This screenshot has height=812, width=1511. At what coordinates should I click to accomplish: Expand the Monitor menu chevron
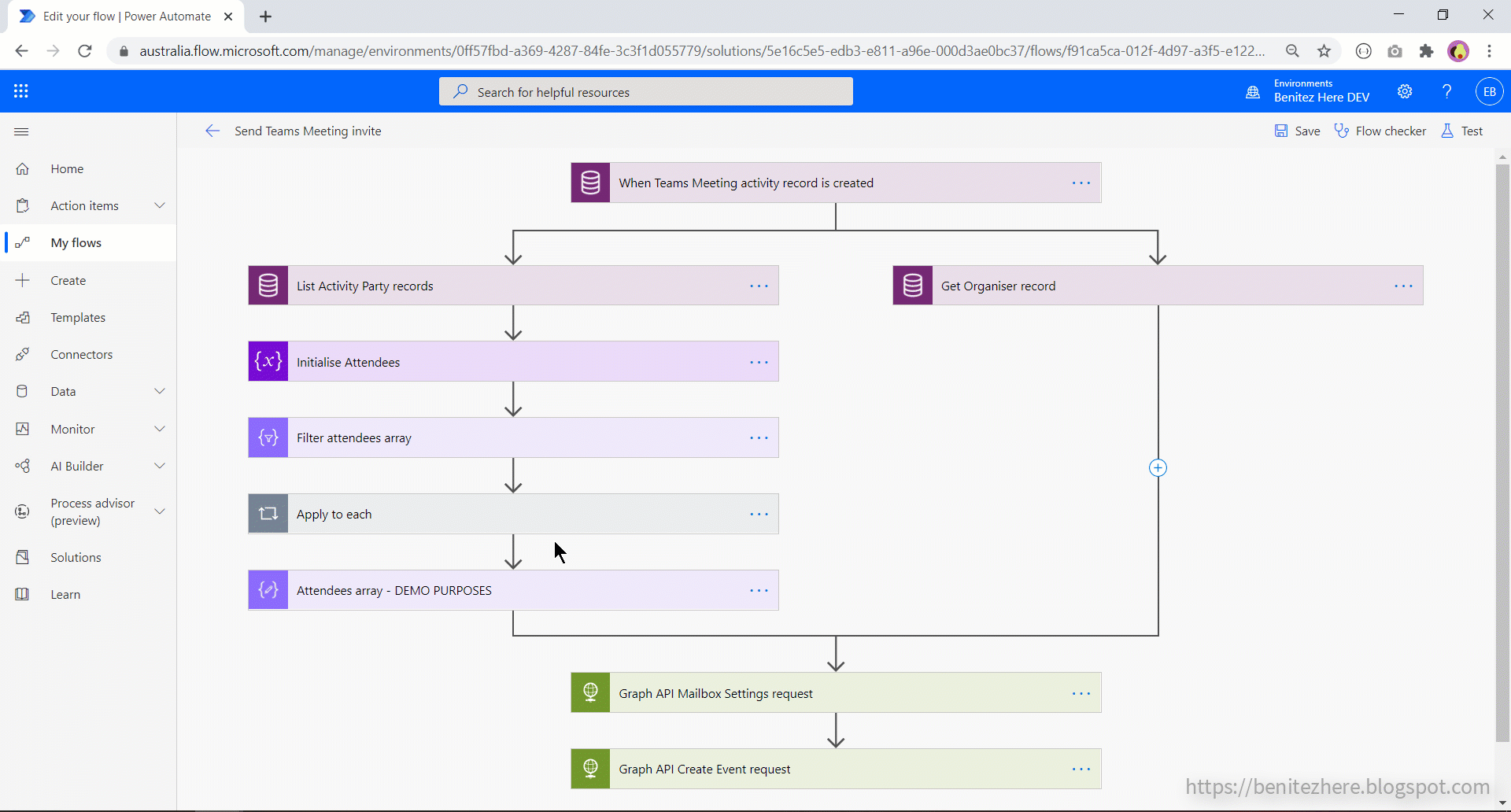pos(160,429)
